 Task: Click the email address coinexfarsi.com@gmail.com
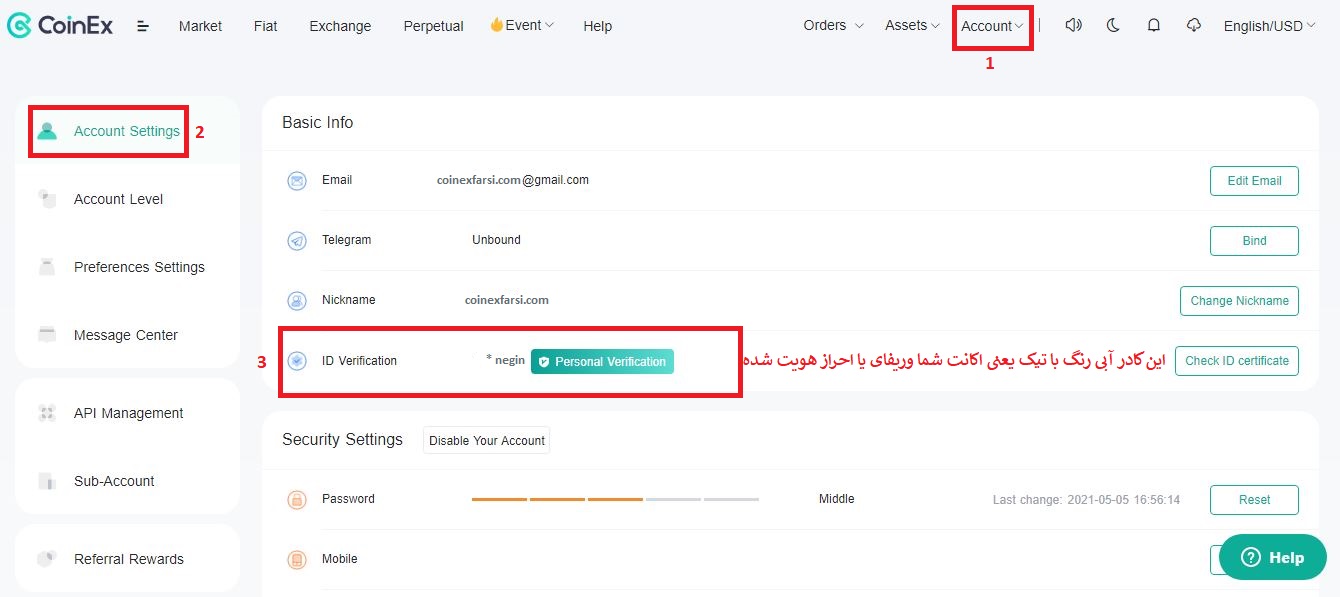(513, 180)
